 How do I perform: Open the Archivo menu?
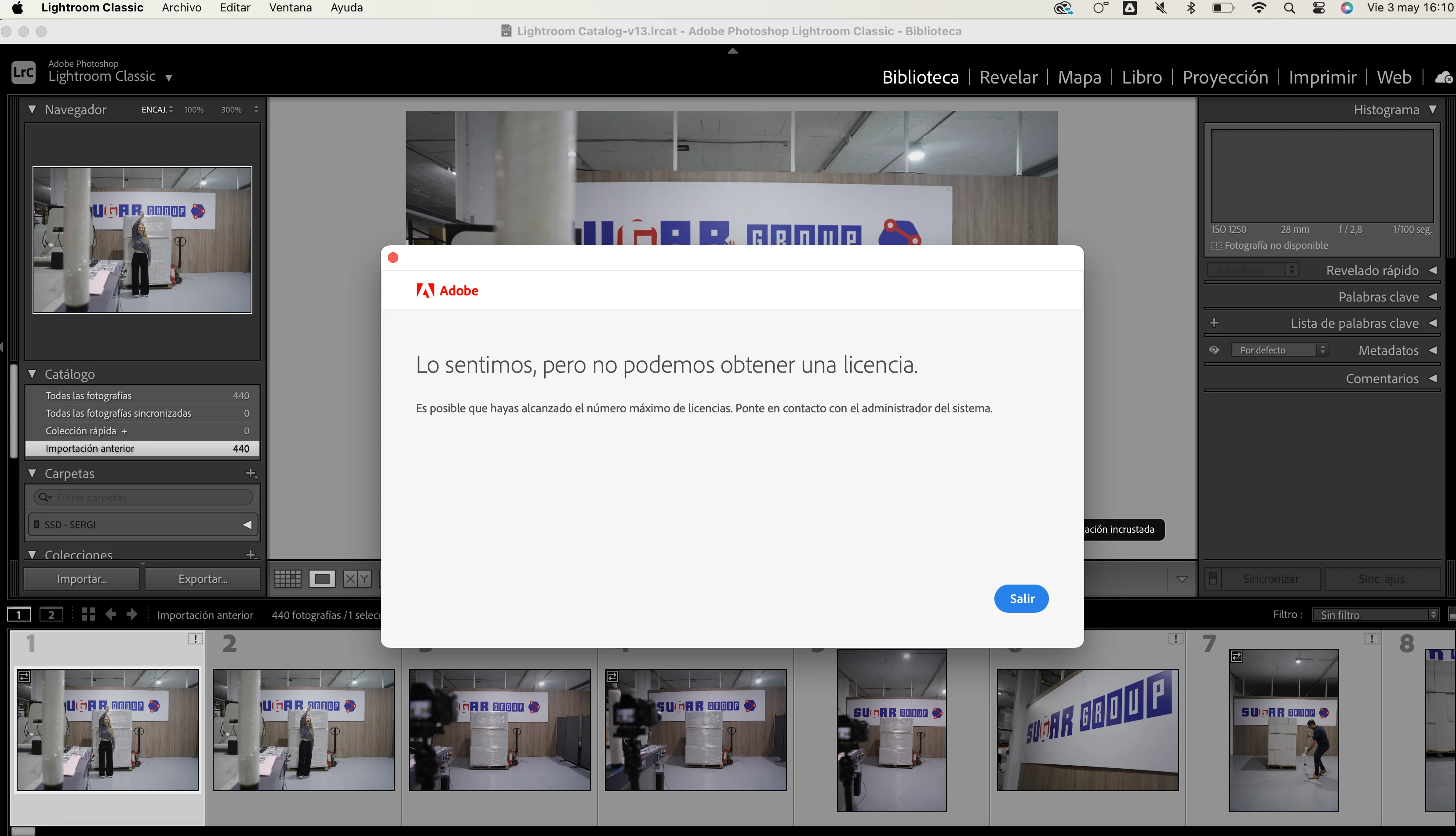click(x=182, y=8)
